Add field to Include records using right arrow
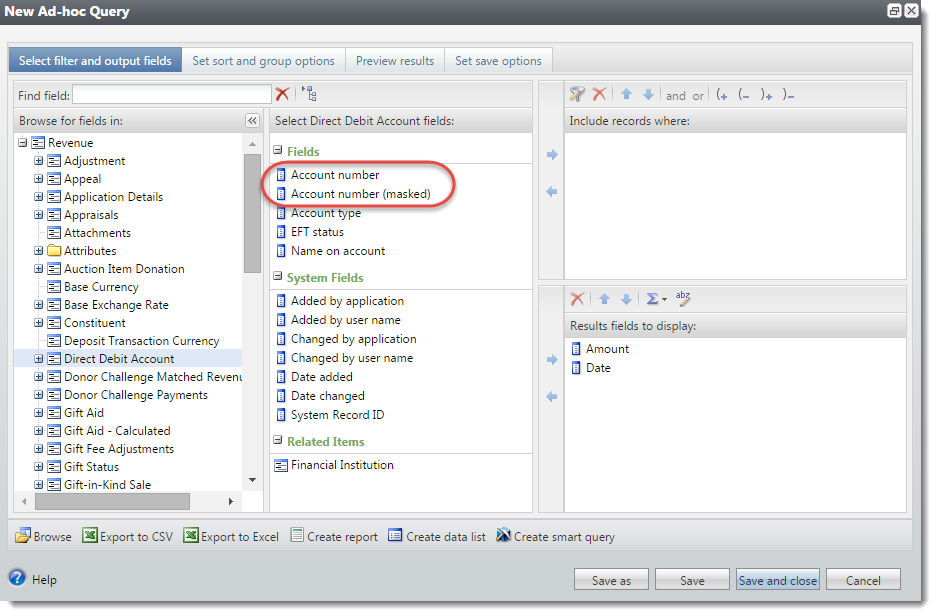 552,155
